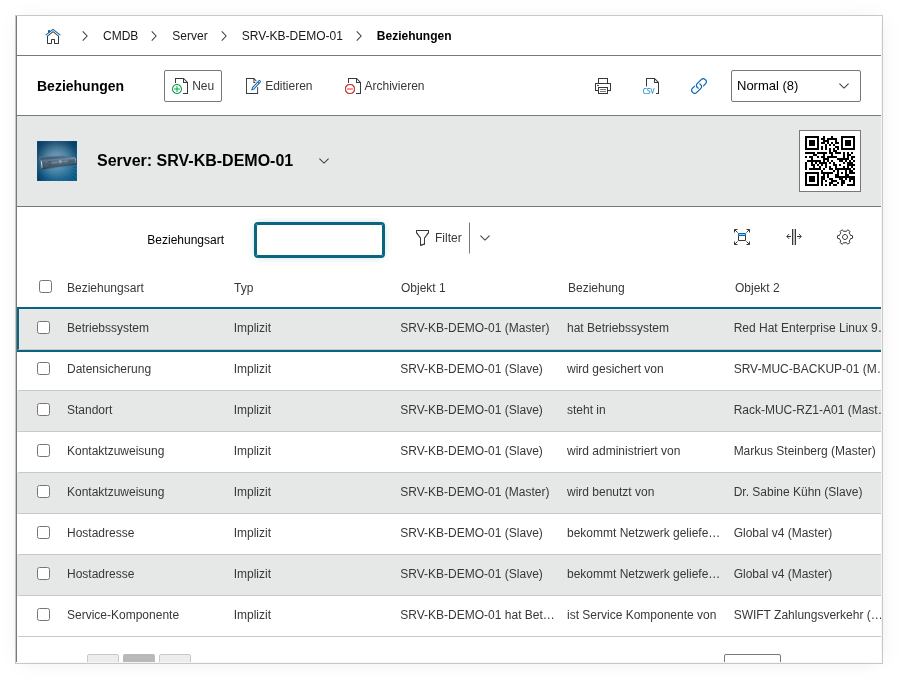Screen dimensions: 899x680
Task: Select all rows with header checkbox
Action: [45, 287]
